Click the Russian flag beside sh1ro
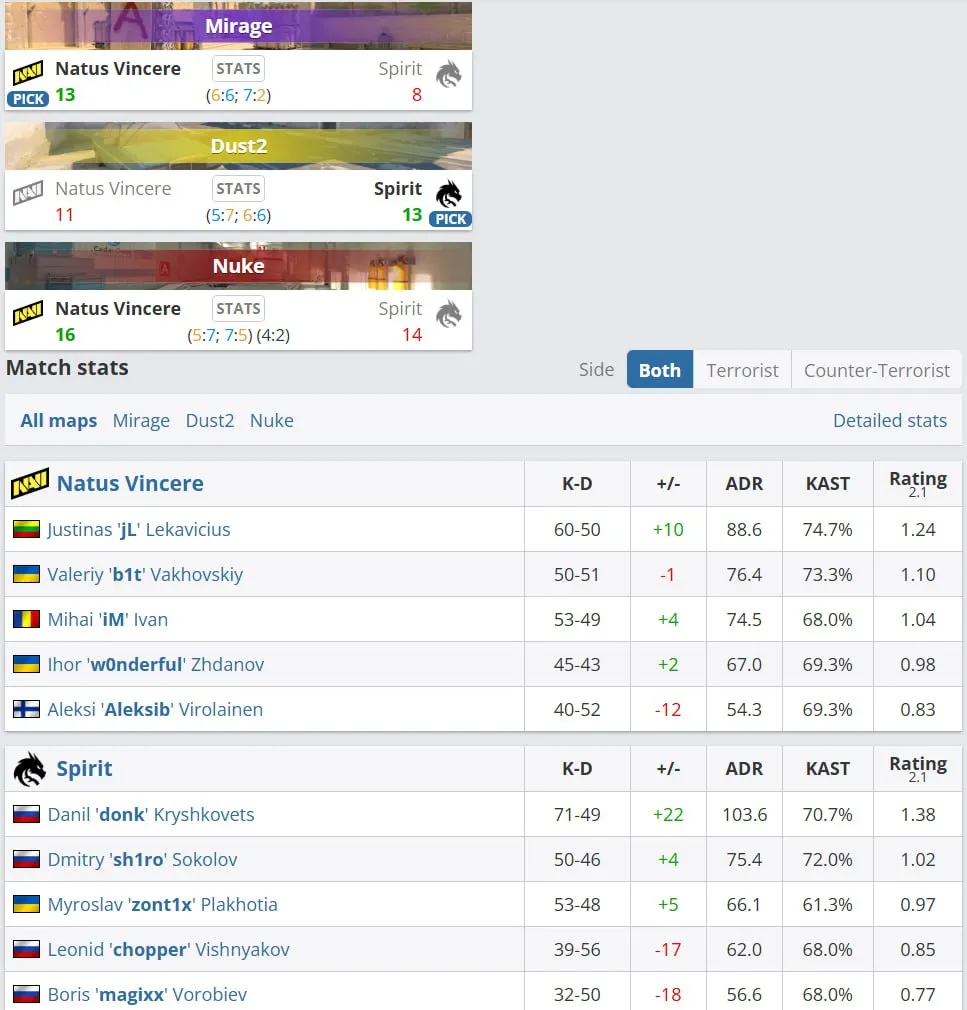This screenshot has height=1010, width=967. [x=26, y=860]
